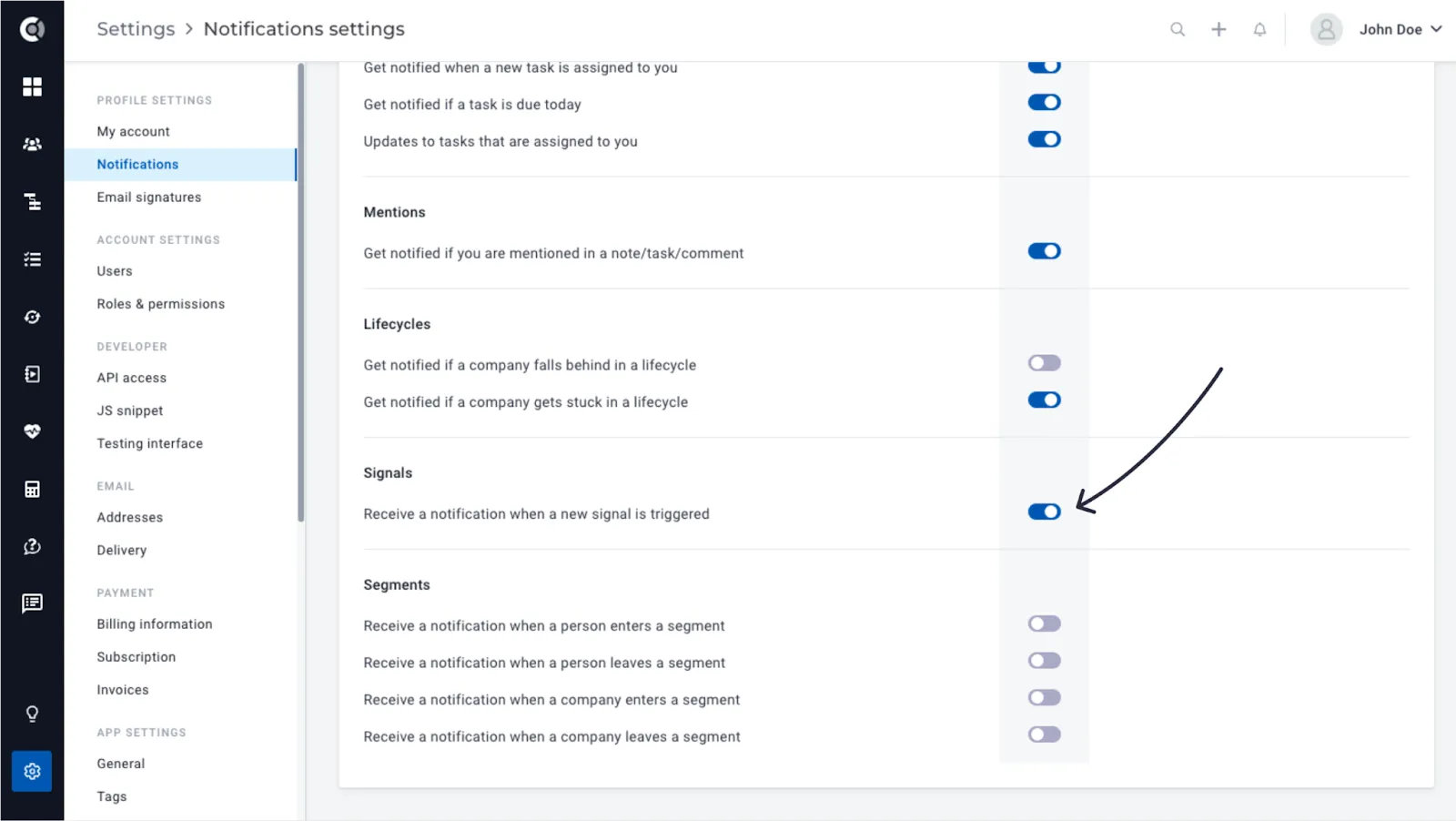Screen dimensions: 1456x821
Task: Disable company gets stuck lifecycle toggle
Action: coord(1045,400)
